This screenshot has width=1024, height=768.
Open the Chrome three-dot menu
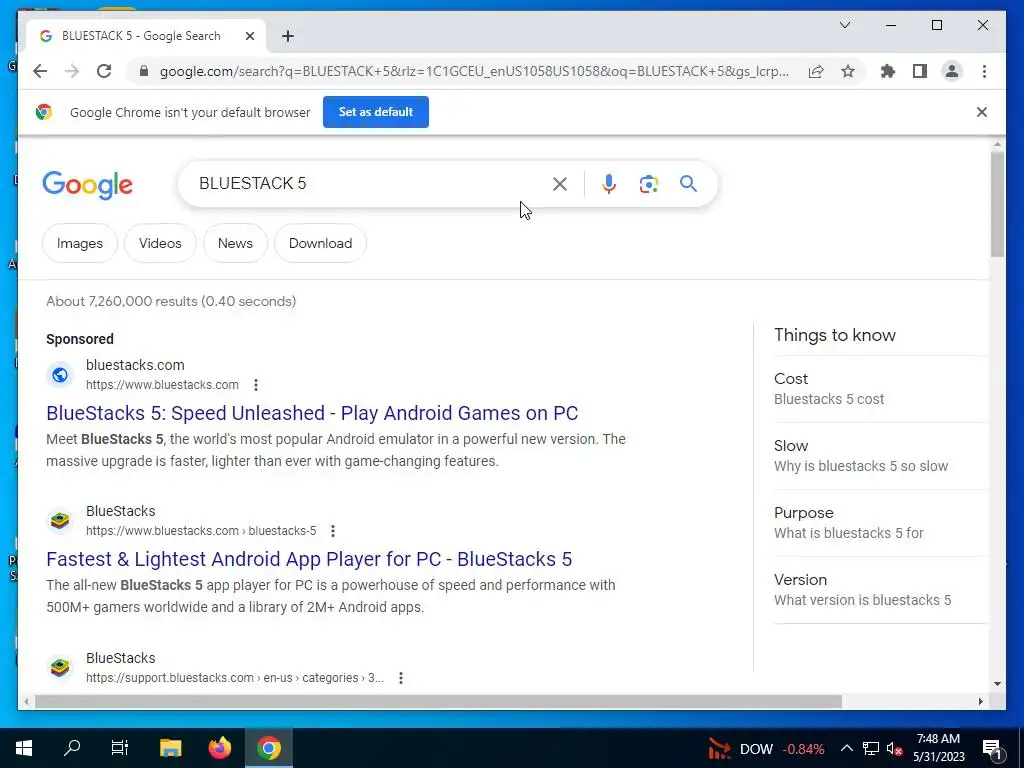pyautogui.click(x=984, y=71)
